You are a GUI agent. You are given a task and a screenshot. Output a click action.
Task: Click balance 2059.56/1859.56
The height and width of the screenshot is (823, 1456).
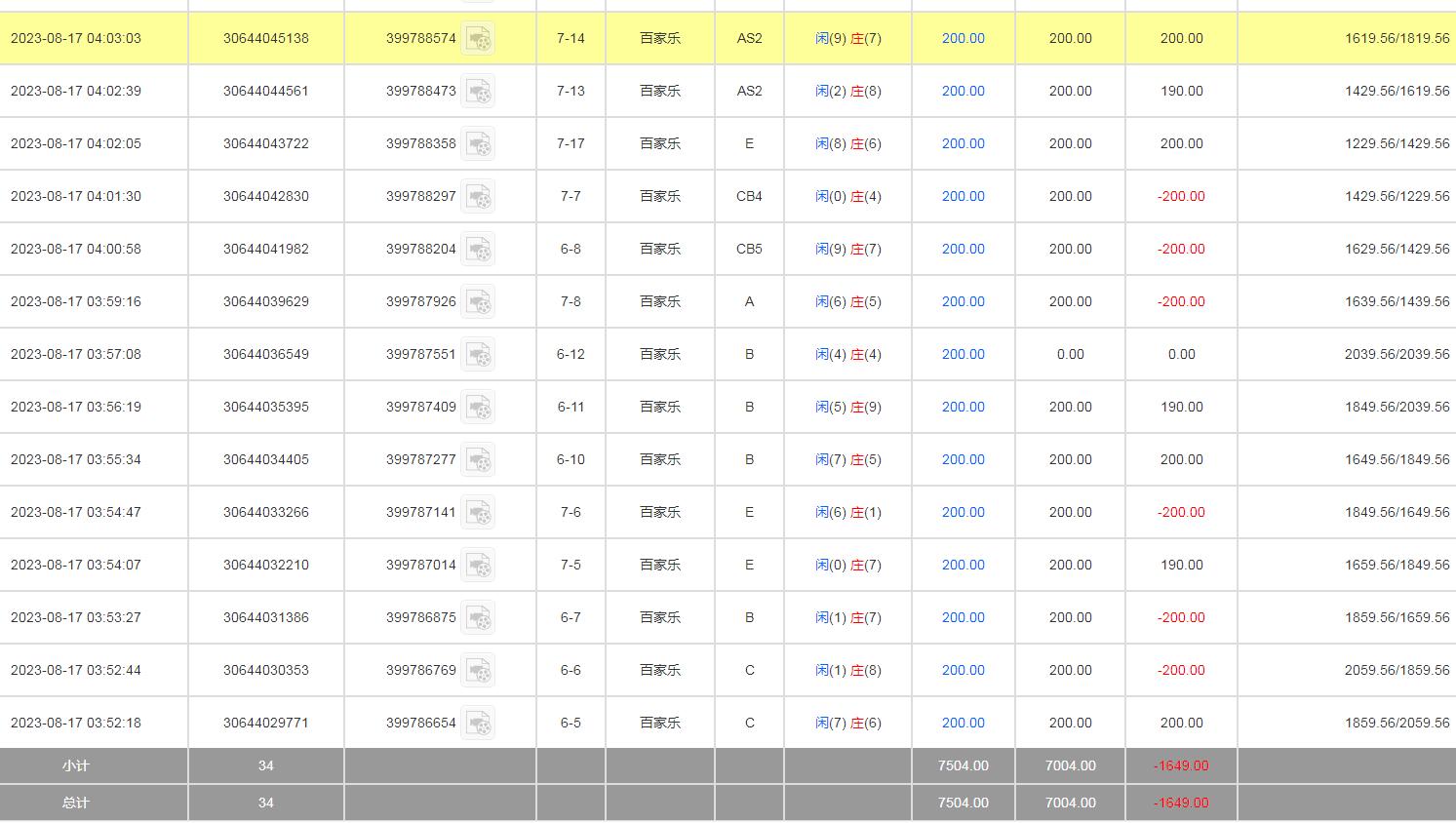1397,670
